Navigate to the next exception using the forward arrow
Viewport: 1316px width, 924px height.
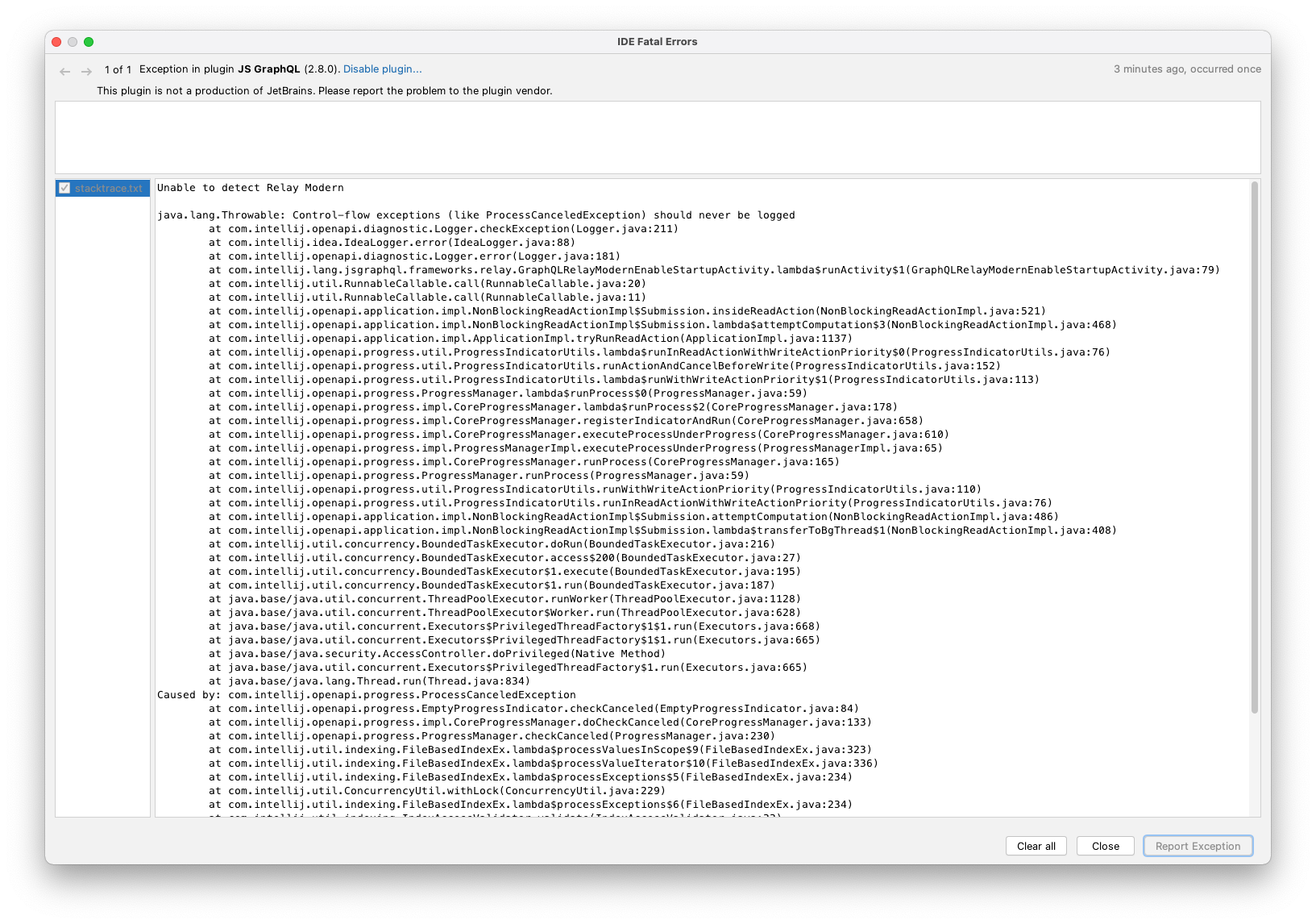85,71
